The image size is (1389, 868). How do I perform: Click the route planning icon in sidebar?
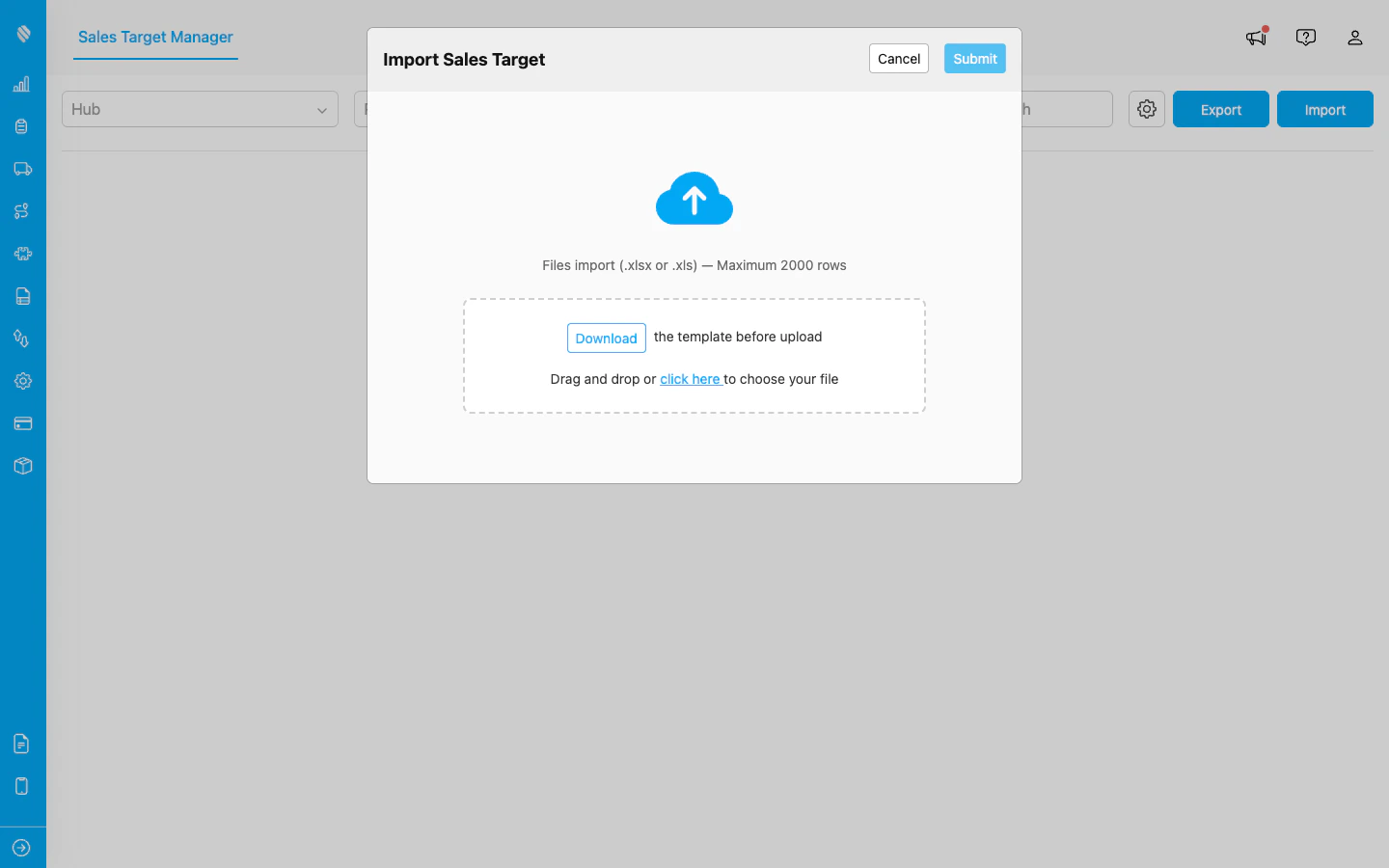tap(22, 211)
